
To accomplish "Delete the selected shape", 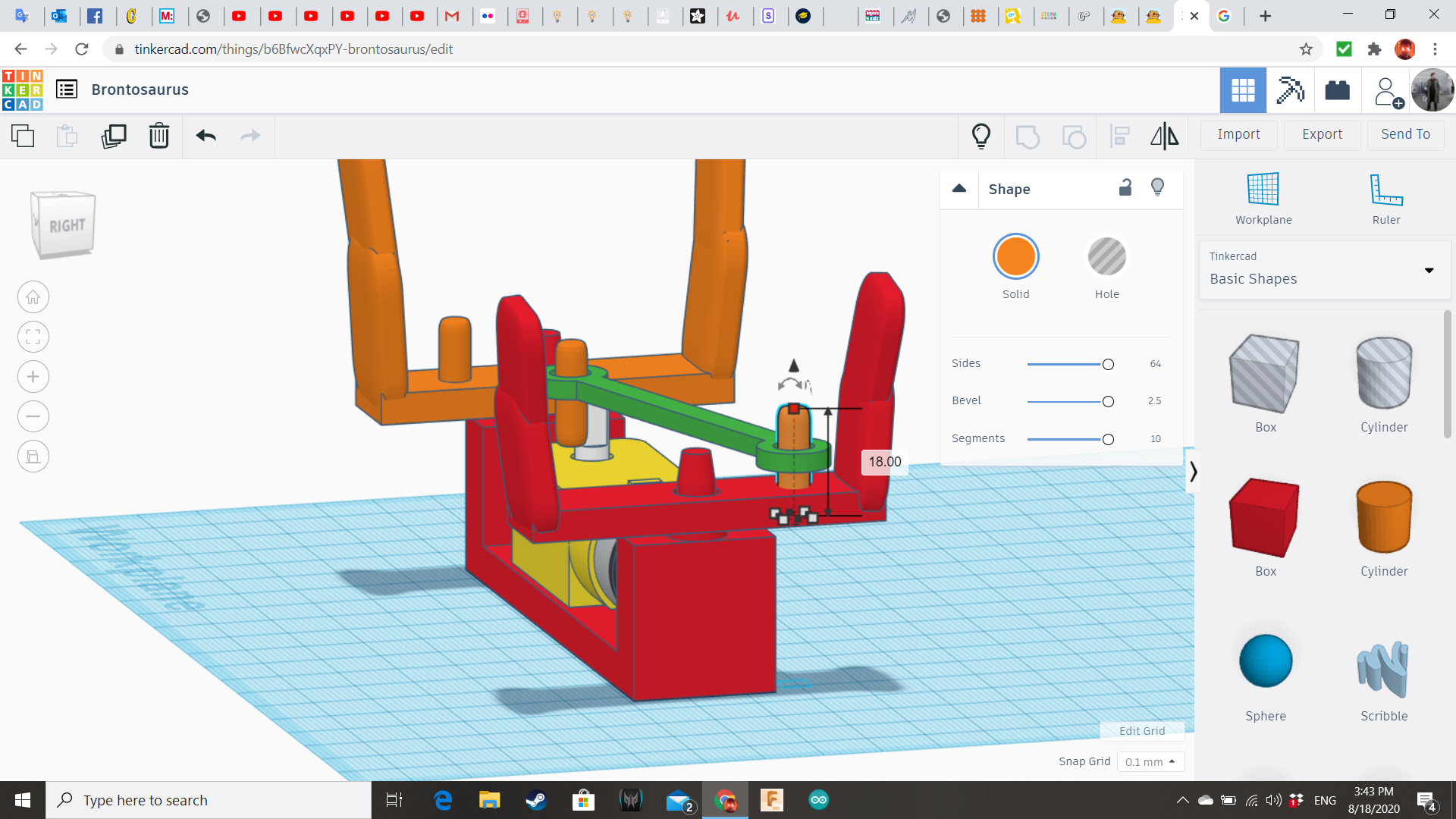I will click(x=158, y=136).
